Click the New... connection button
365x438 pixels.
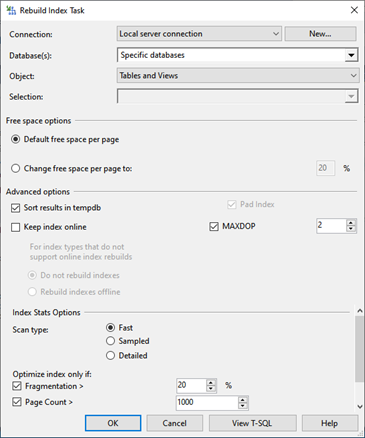320,34
